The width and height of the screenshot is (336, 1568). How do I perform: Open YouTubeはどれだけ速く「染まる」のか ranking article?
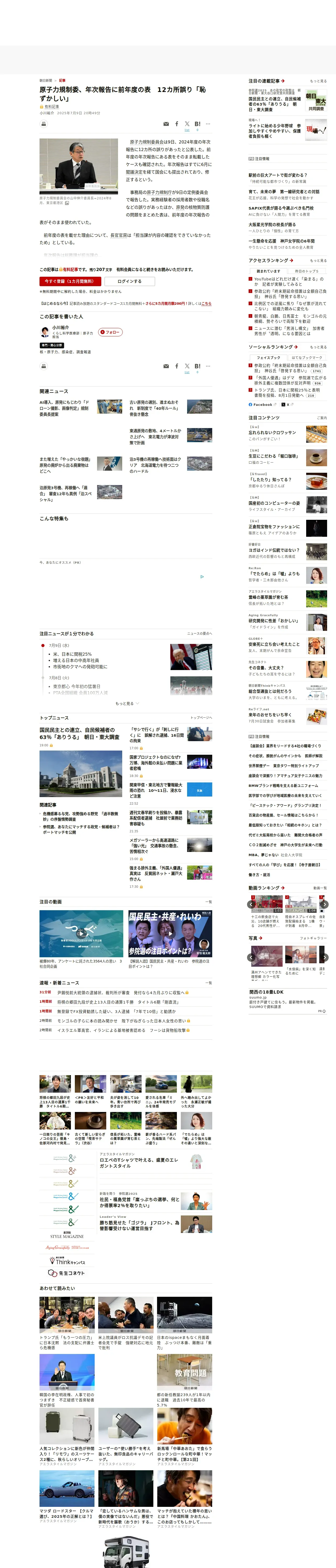tap(290, 281)
